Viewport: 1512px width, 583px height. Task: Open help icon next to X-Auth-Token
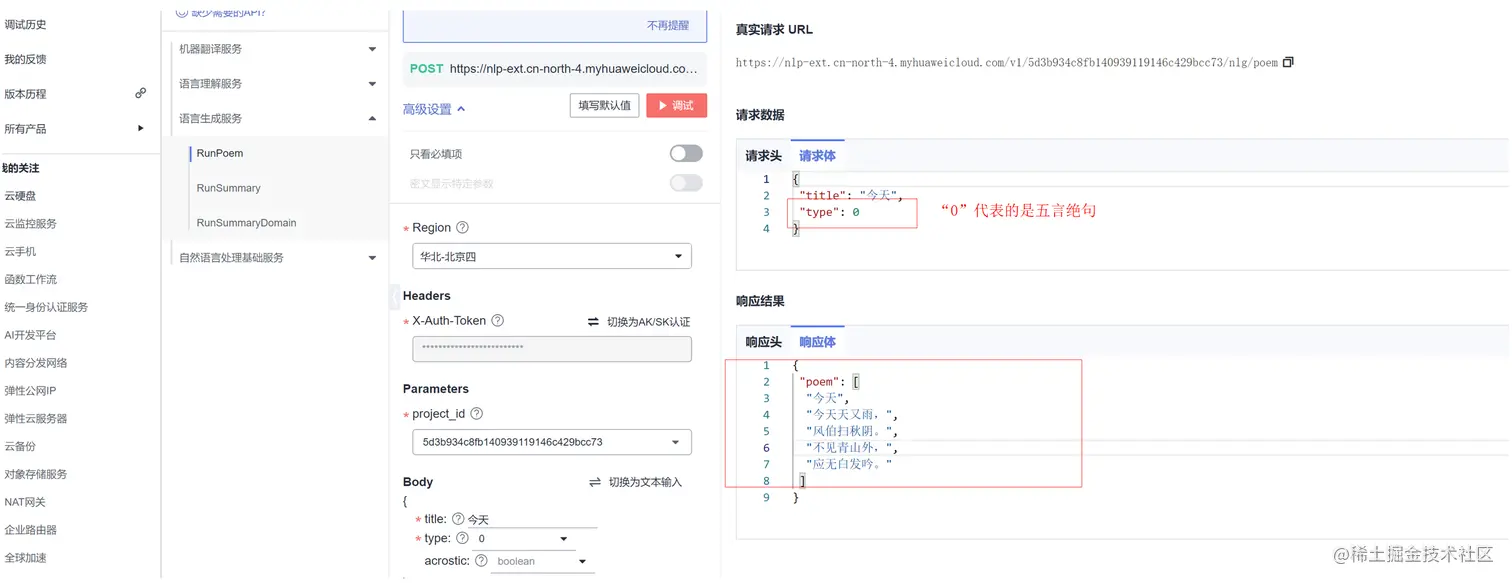click(x=497, y=321)
